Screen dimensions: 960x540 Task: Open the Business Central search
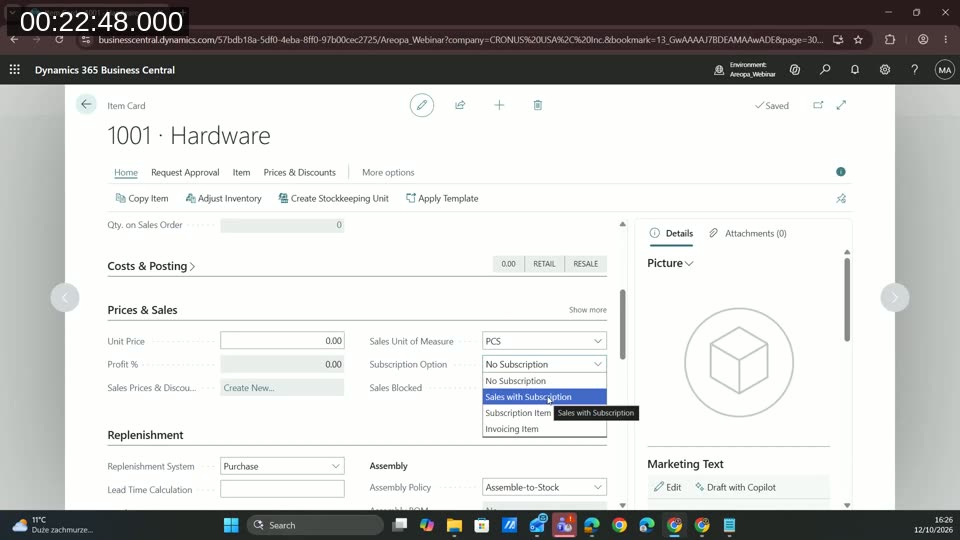(825, 70)
